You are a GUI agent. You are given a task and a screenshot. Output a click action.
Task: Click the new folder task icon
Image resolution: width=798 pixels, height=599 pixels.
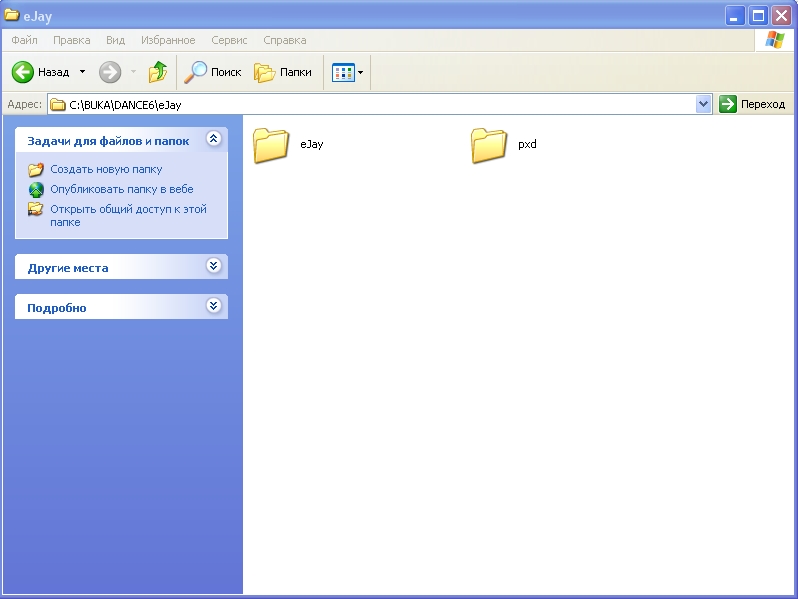pos(36,169)
